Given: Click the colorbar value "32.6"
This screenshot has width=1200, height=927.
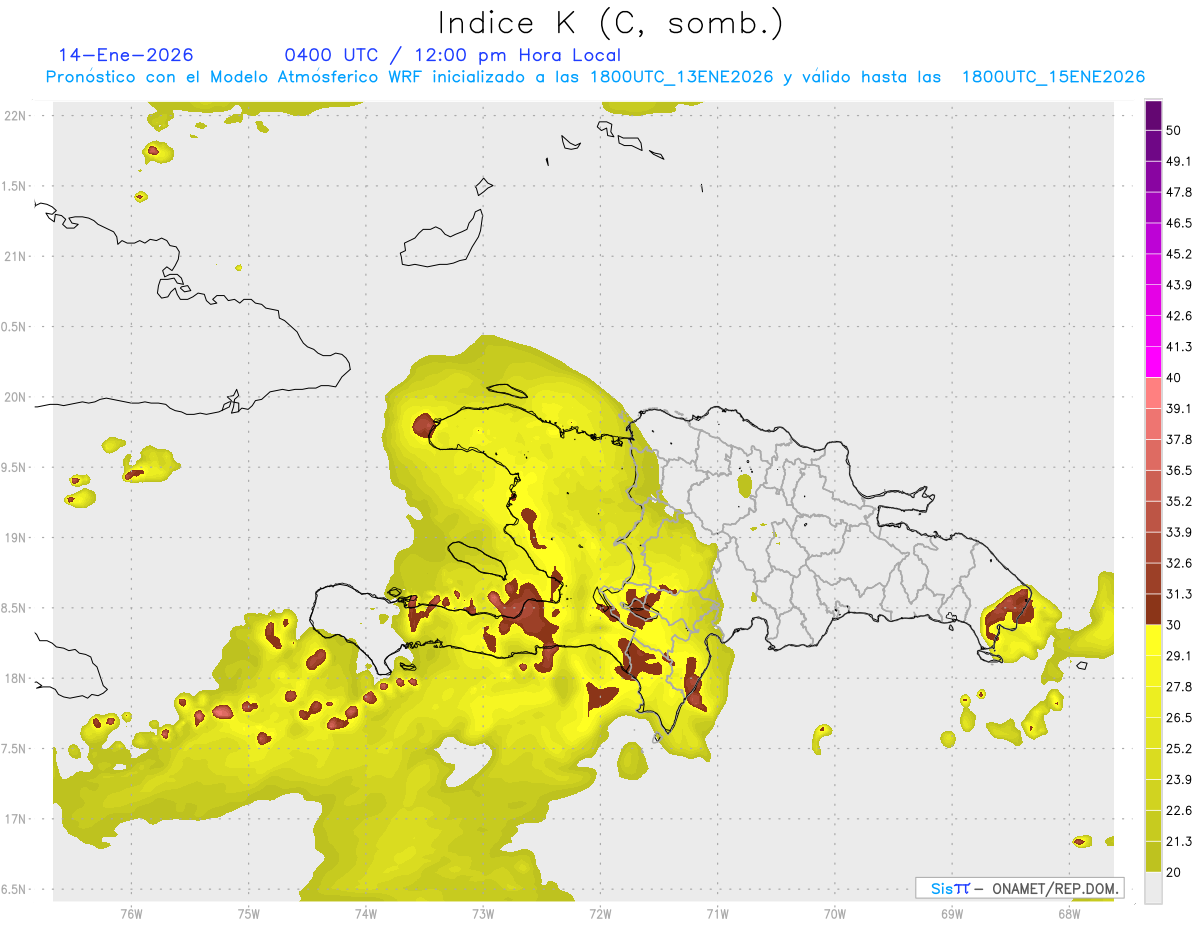Looking at the screenshot, I should (1179, 563).
